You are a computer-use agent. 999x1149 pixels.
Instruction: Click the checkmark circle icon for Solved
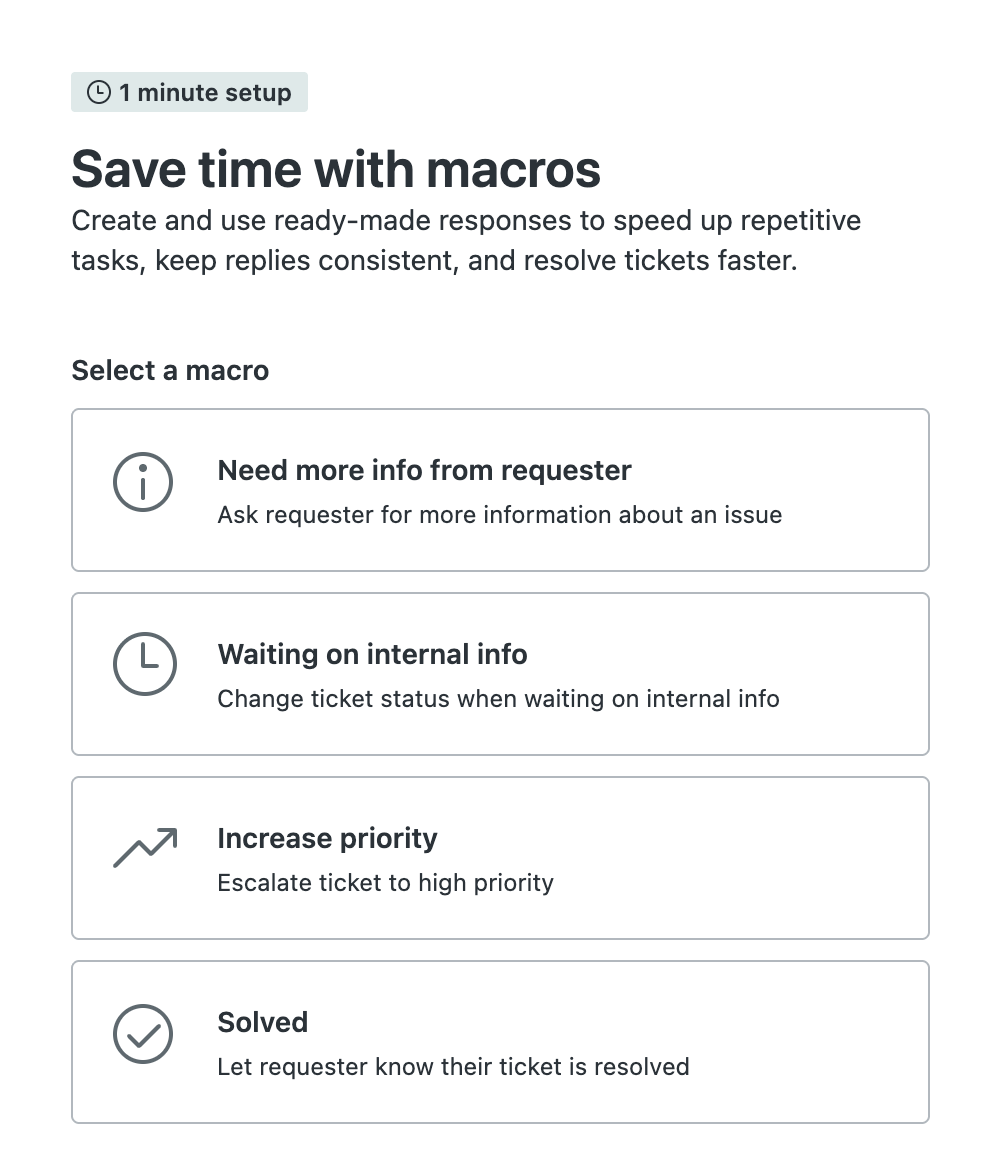143,1033
